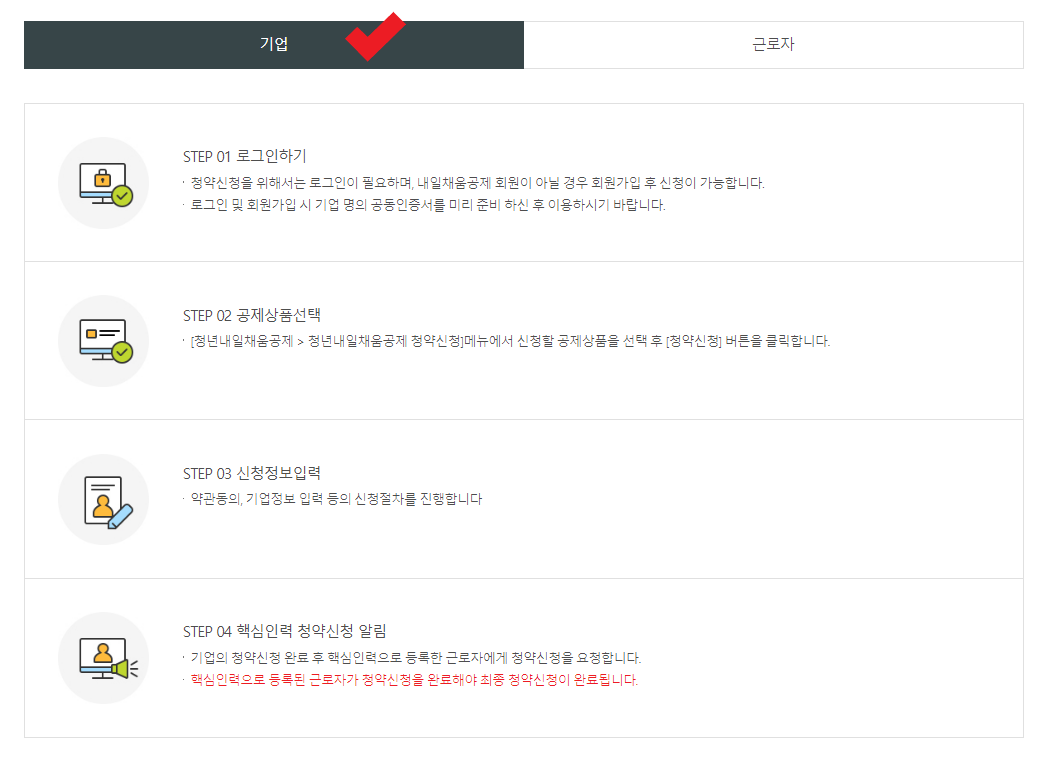Screen dimensions: 1039x757
Task: Click the line starting 청약신청을 위해서는 로그인이 필요하며
Action: (x=477, y=183)
